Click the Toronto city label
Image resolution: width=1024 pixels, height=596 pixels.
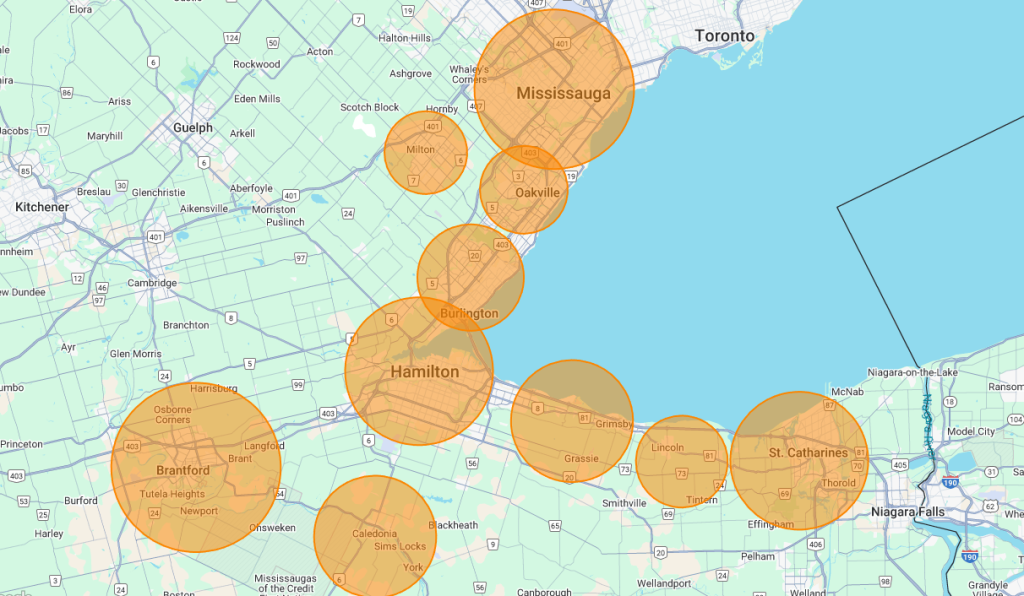point(725,36)
